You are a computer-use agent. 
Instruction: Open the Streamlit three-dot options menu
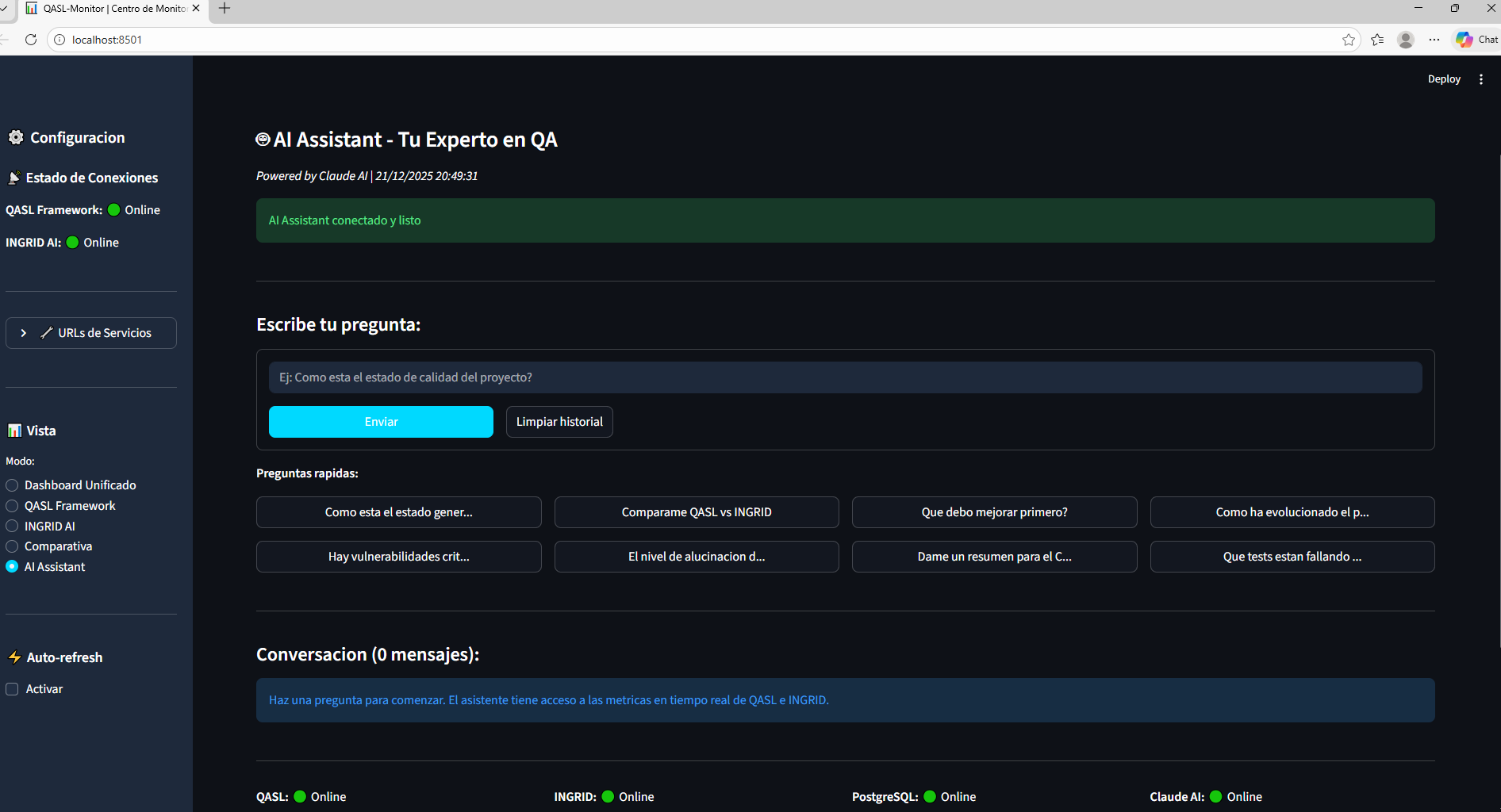click(1481, 79)
